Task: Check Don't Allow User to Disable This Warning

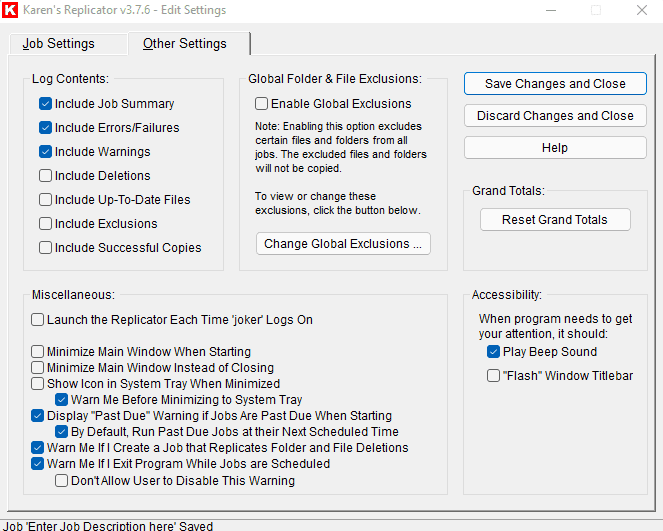Action: (x=61, y=481)
